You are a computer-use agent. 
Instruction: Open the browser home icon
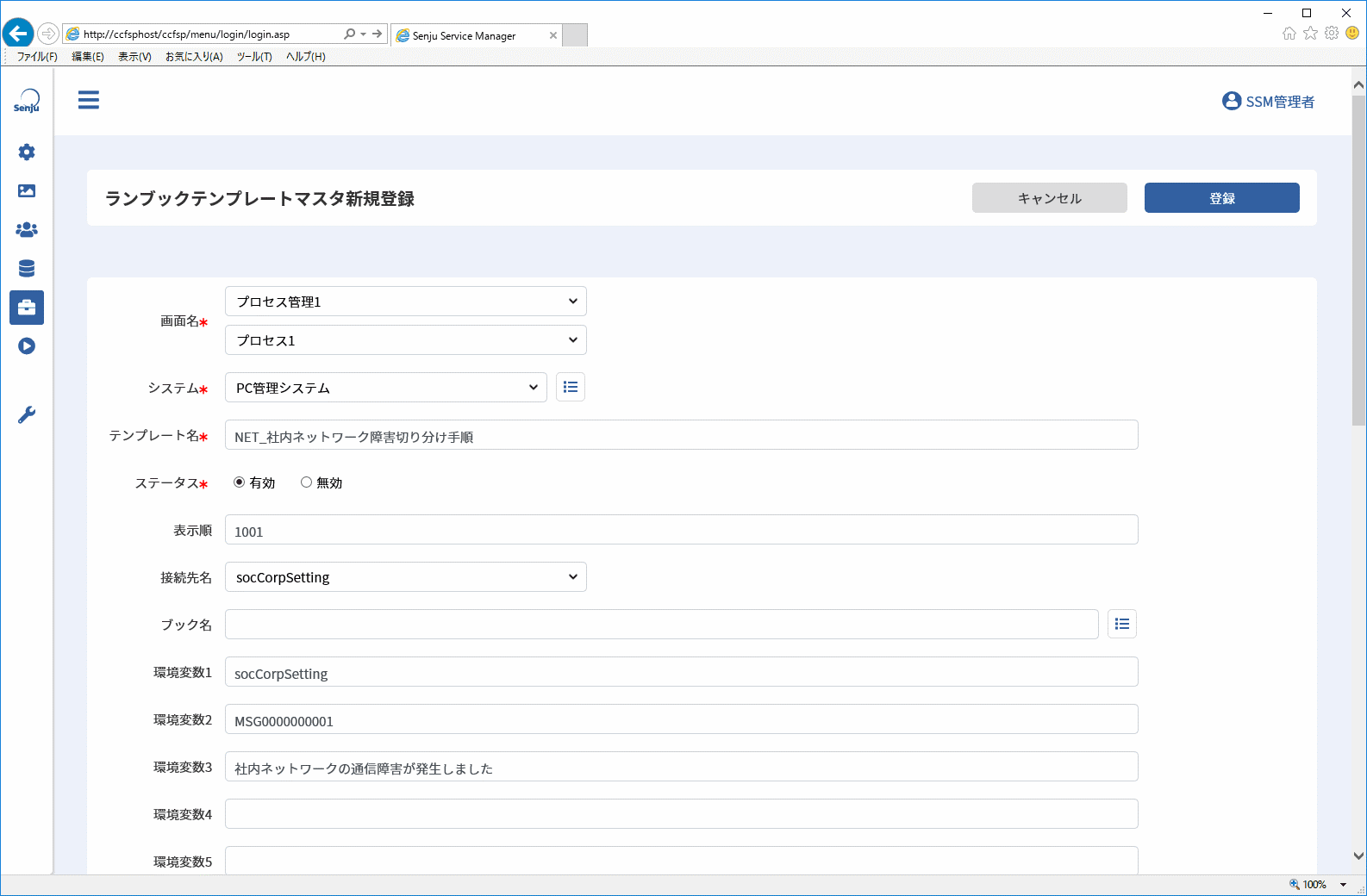click(x=1289, y=34)
